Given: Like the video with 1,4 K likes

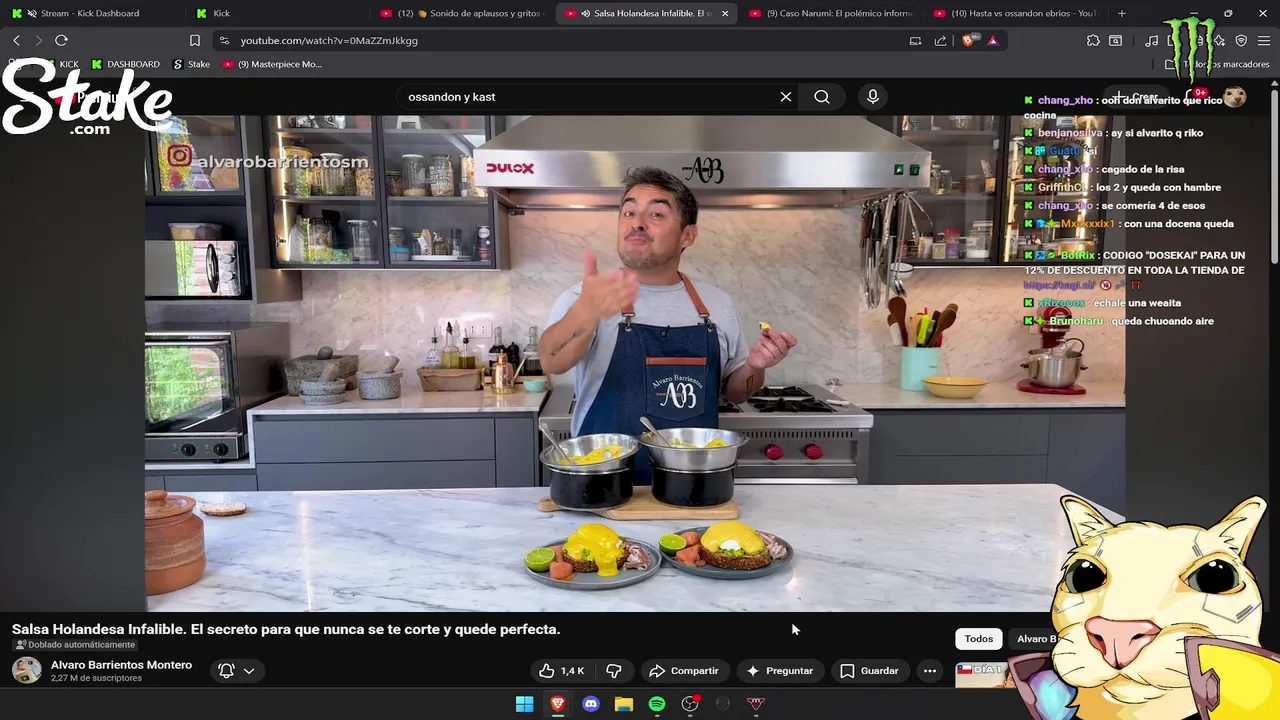Looking at the screenshot, I should tap(561, 671).
